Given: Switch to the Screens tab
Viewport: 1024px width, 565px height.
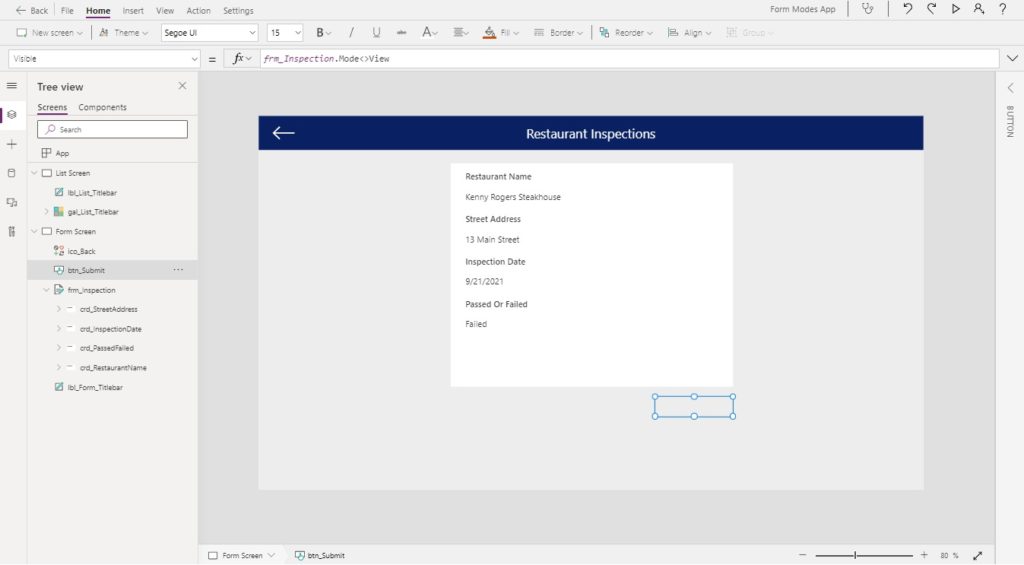Looking at the screenshot, I should click(x=52, y=107).
